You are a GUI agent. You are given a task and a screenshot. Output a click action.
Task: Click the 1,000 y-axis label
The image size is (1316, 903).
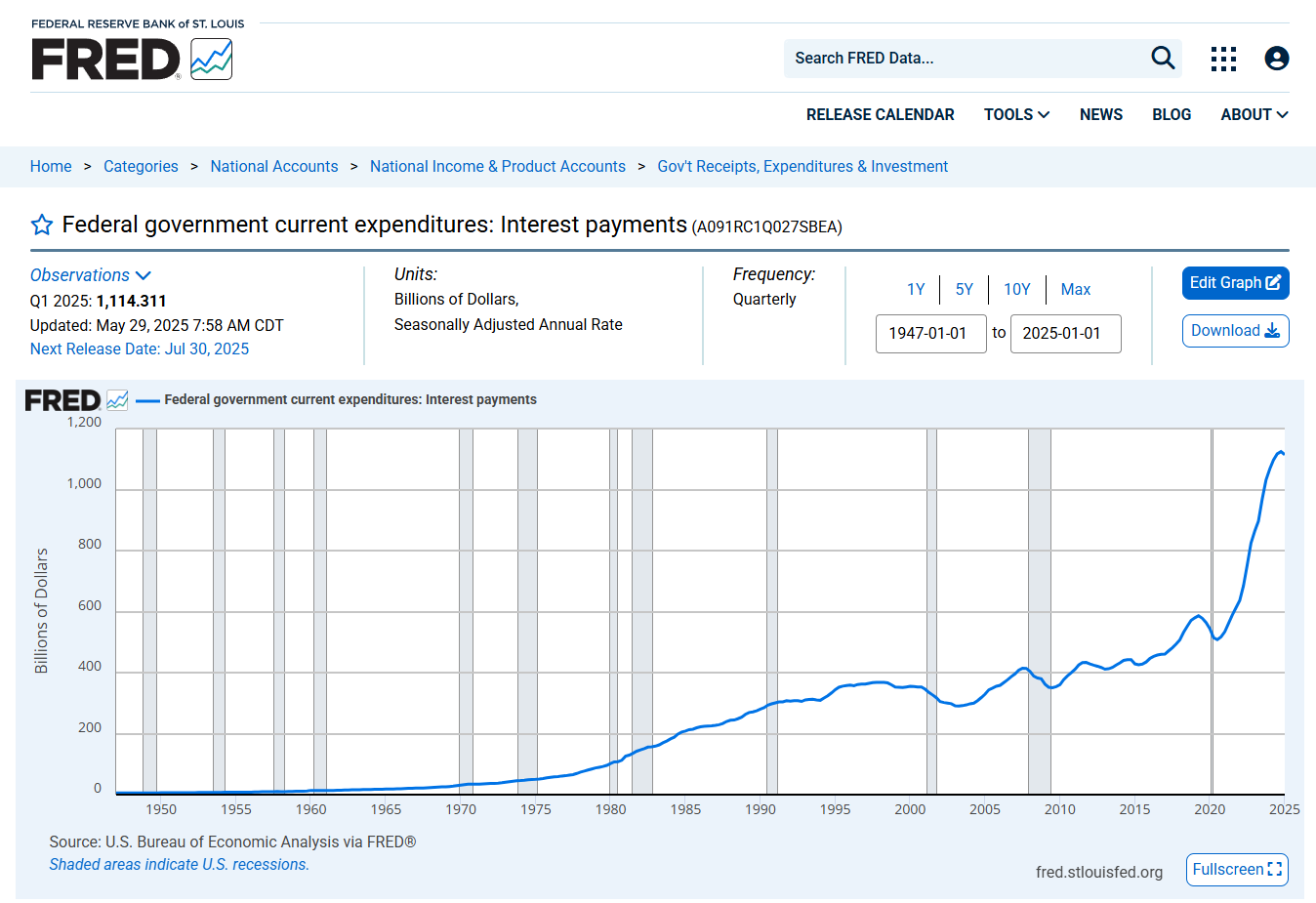[84, 483]
